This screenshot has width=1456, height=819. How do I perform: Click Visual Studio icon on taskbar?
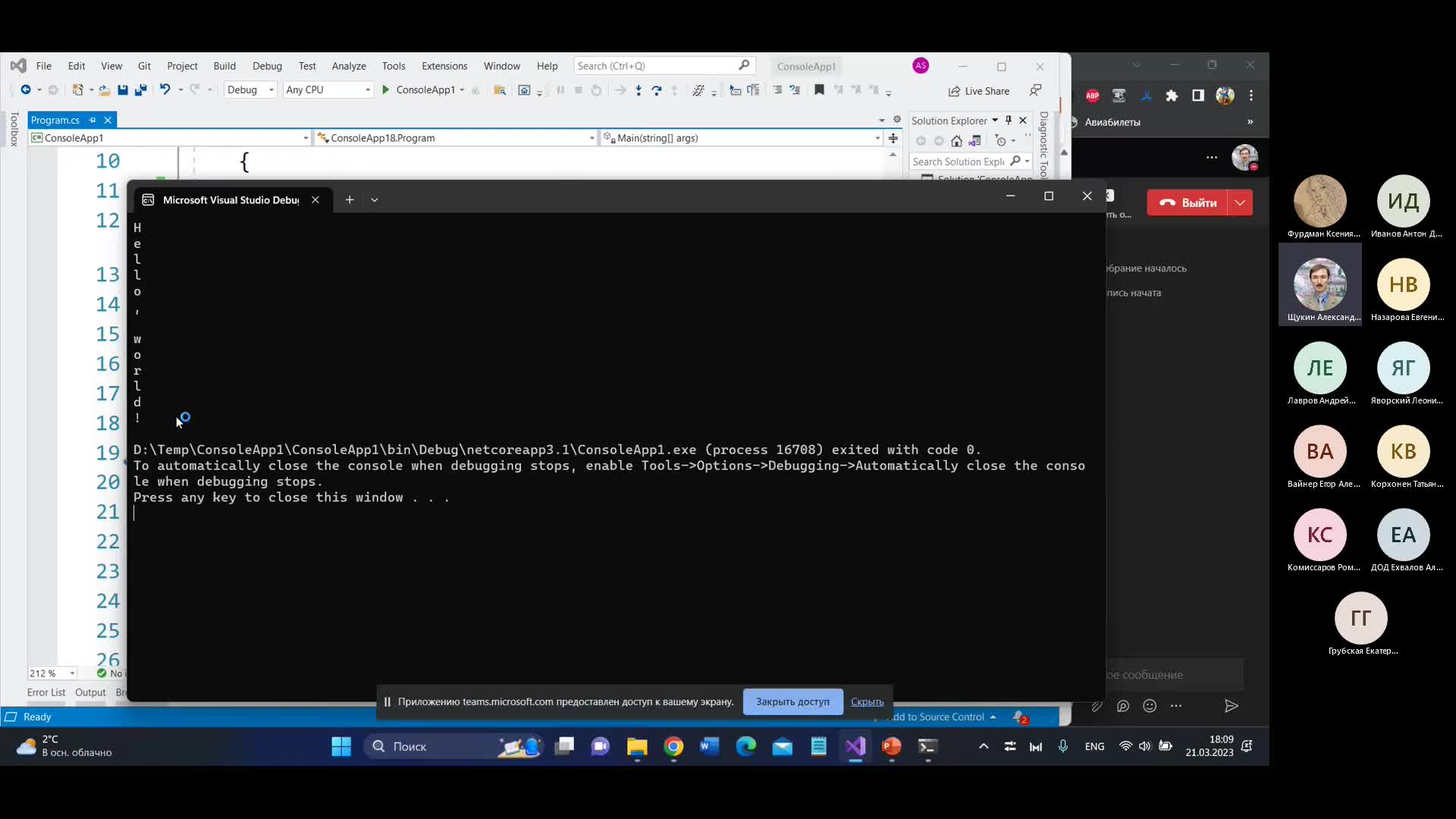(x=855, y=747)
